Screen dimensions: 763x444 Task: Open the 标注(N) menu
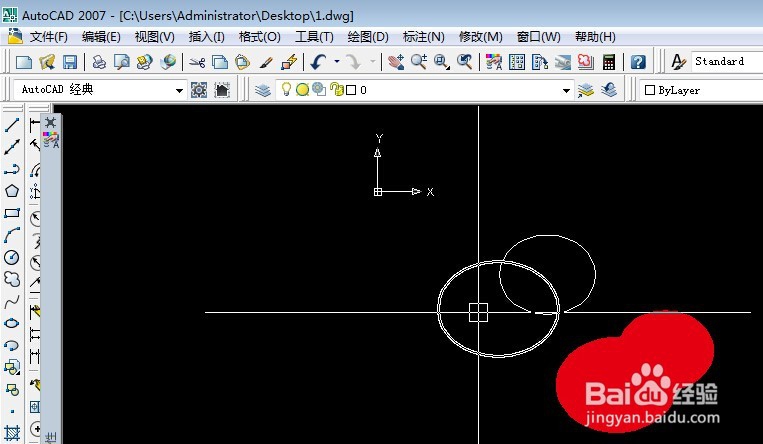423,37
